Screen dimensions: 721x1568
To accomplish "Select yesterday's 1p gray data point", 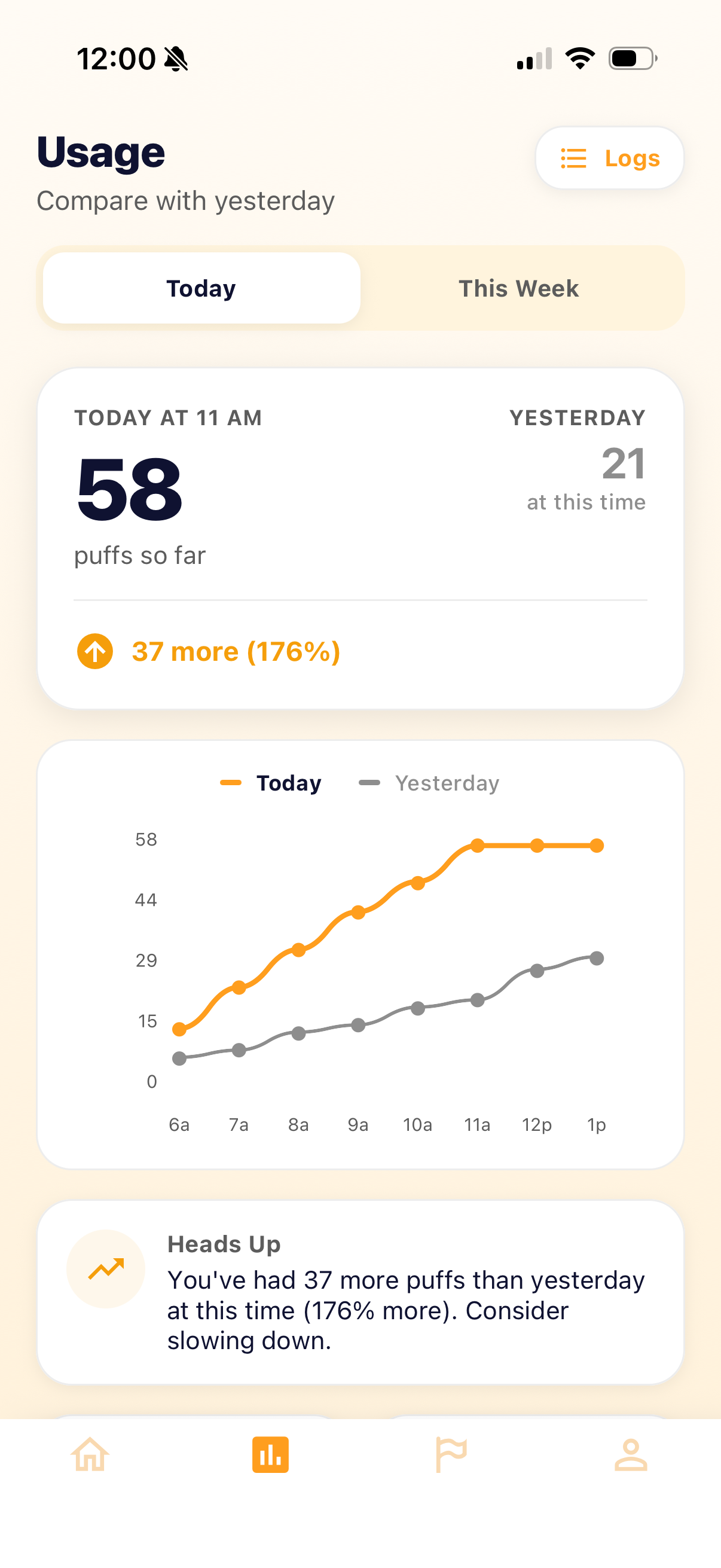I will 597,958.
